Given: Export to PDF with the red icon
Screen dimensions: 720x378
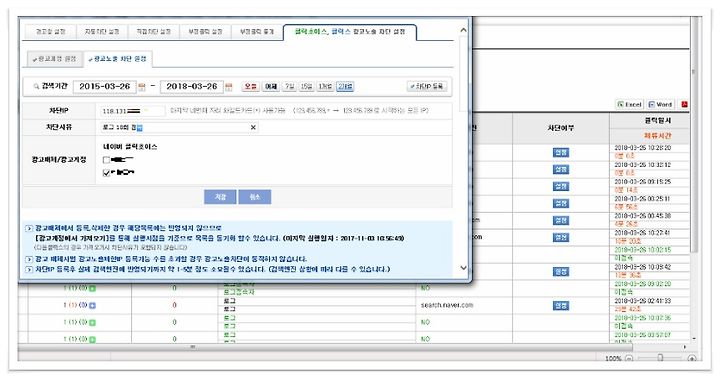Looking at the screenshot, I should [685, 104].
